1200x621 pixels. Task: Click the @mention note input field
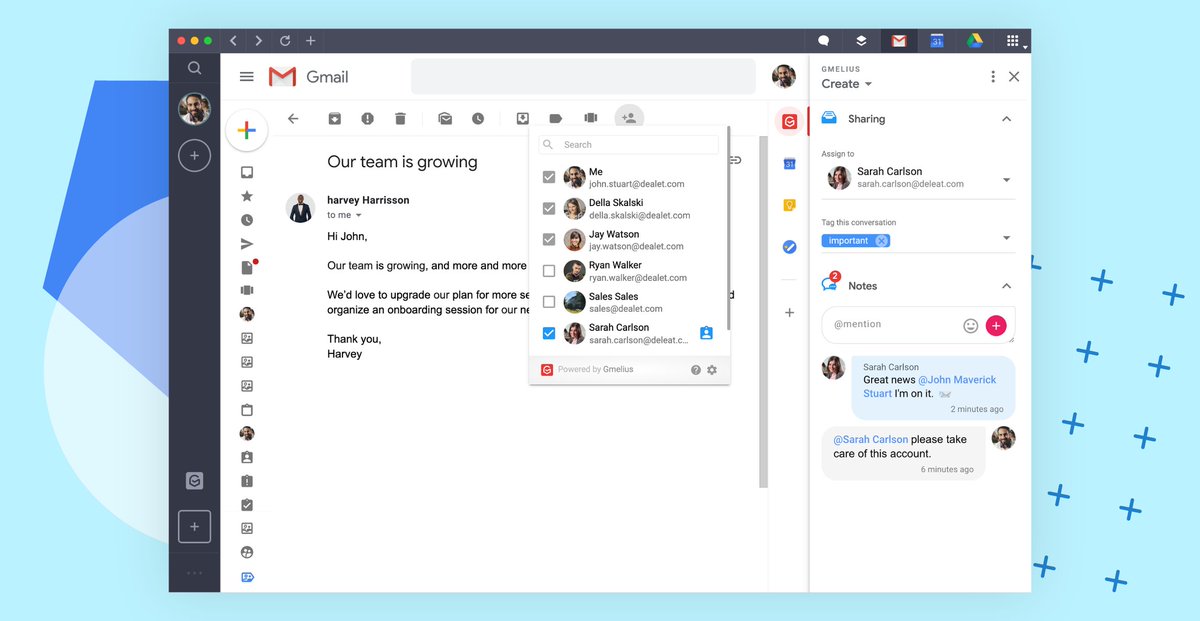pos(890,325)
